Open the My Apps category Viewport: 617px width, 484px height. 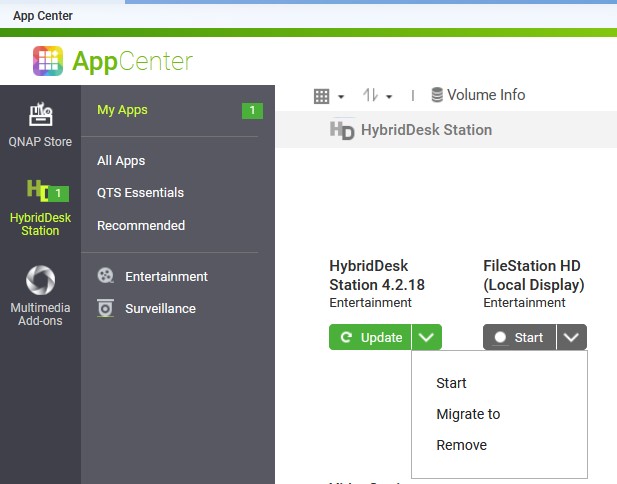pos(122,110)
